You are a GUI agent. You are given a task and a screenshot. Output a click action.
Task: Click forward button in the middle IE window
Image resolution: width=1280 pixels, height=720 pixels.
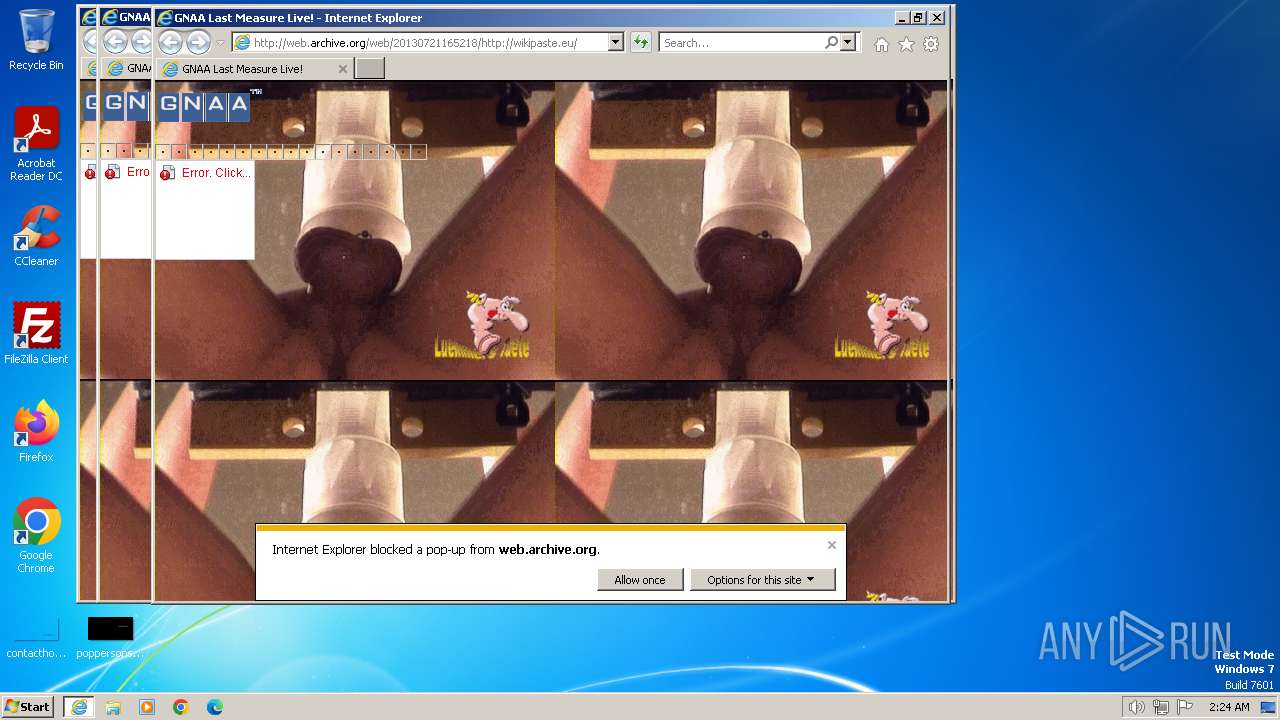142,42
